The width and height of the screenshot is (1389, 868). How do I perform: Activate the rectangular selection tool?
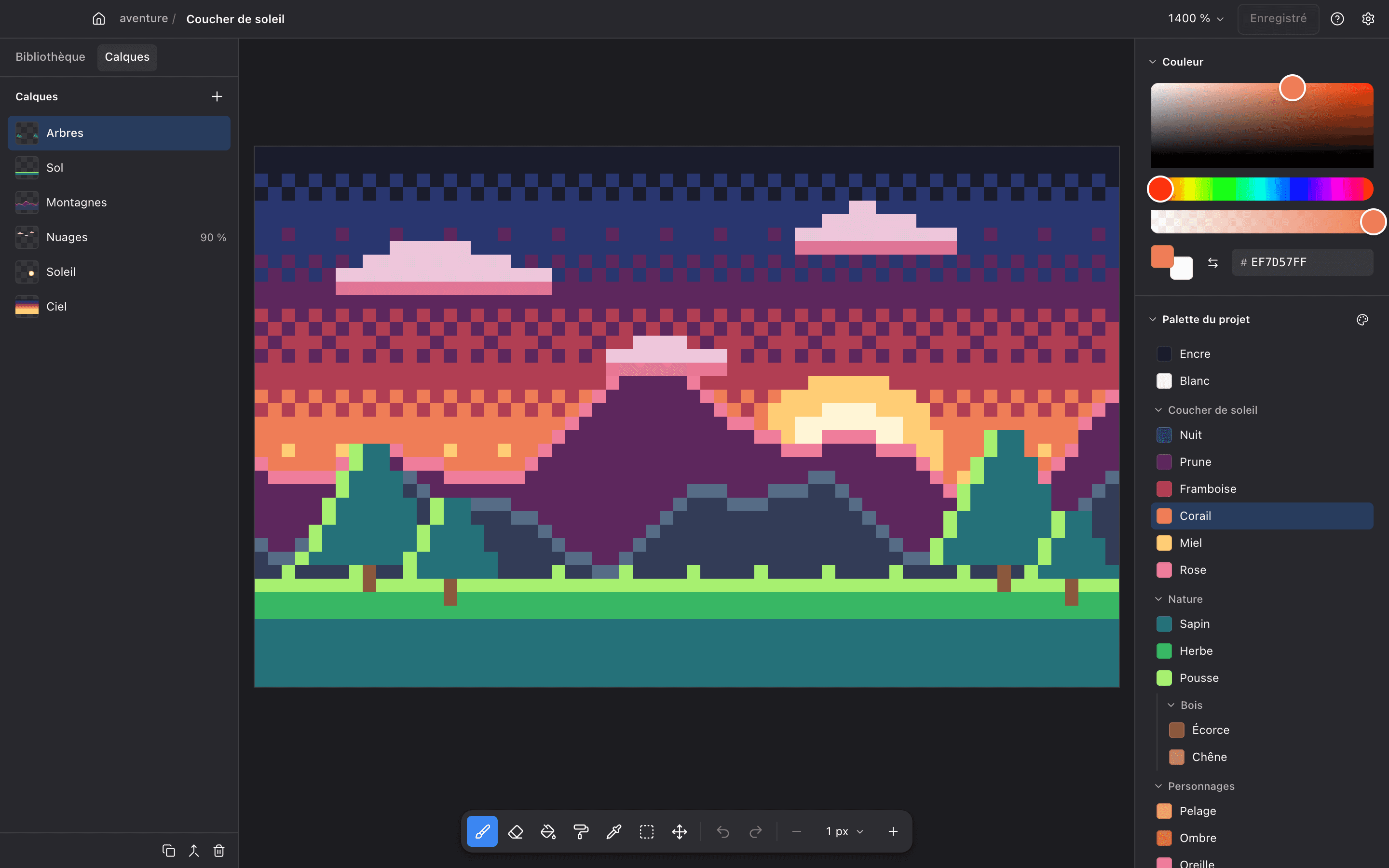(647, 831)
